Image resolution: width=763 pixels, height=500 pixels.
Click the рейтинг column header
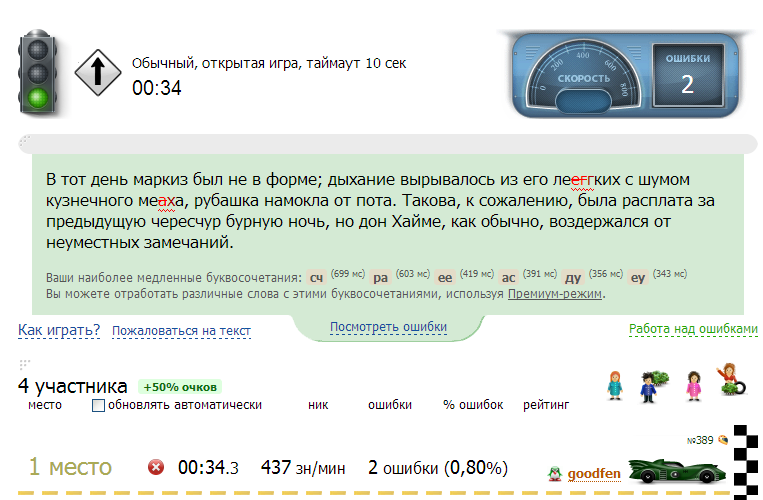click(546, 405)
